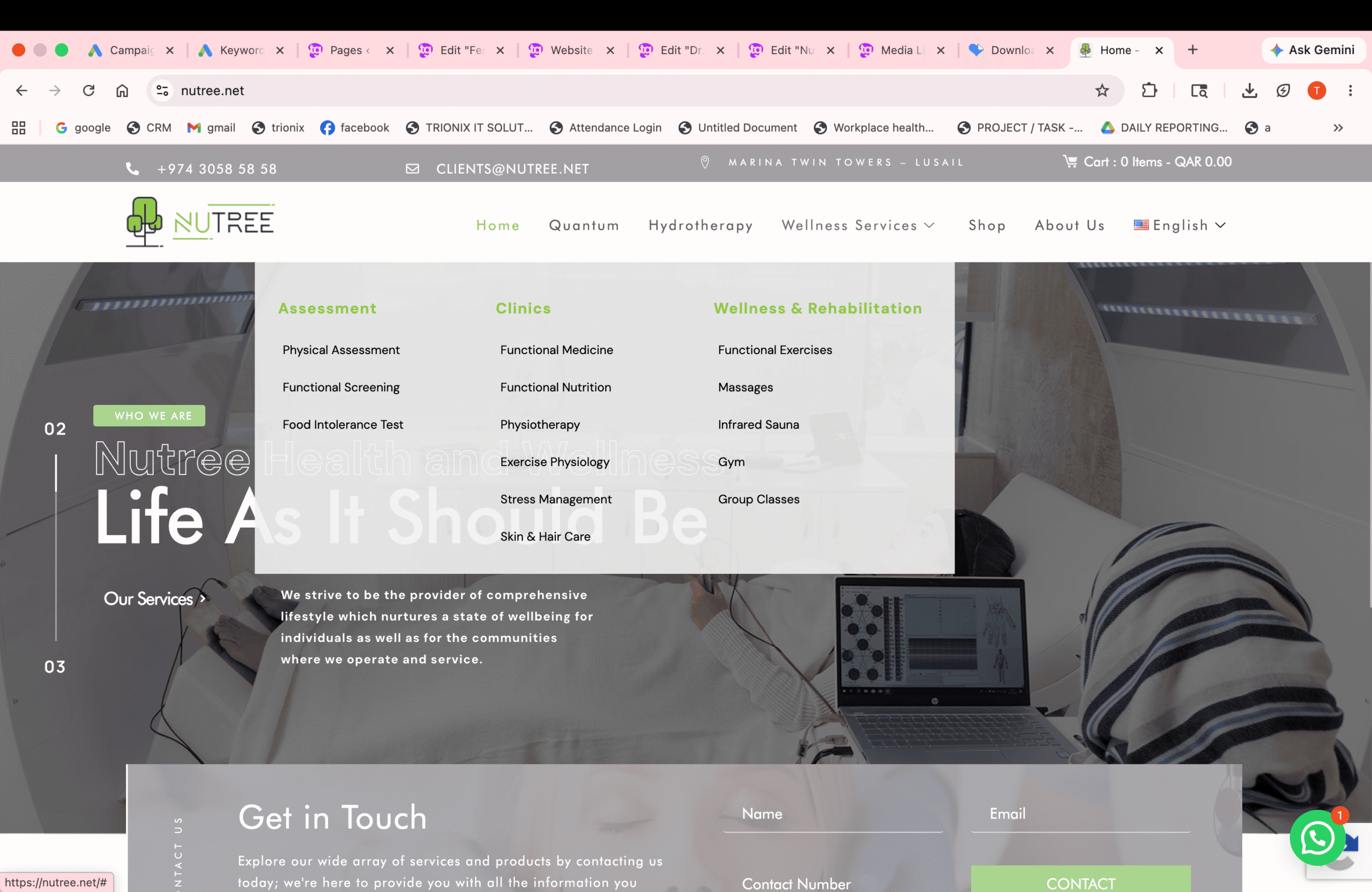Open Skin & Hair Care link

coord(545,536)
